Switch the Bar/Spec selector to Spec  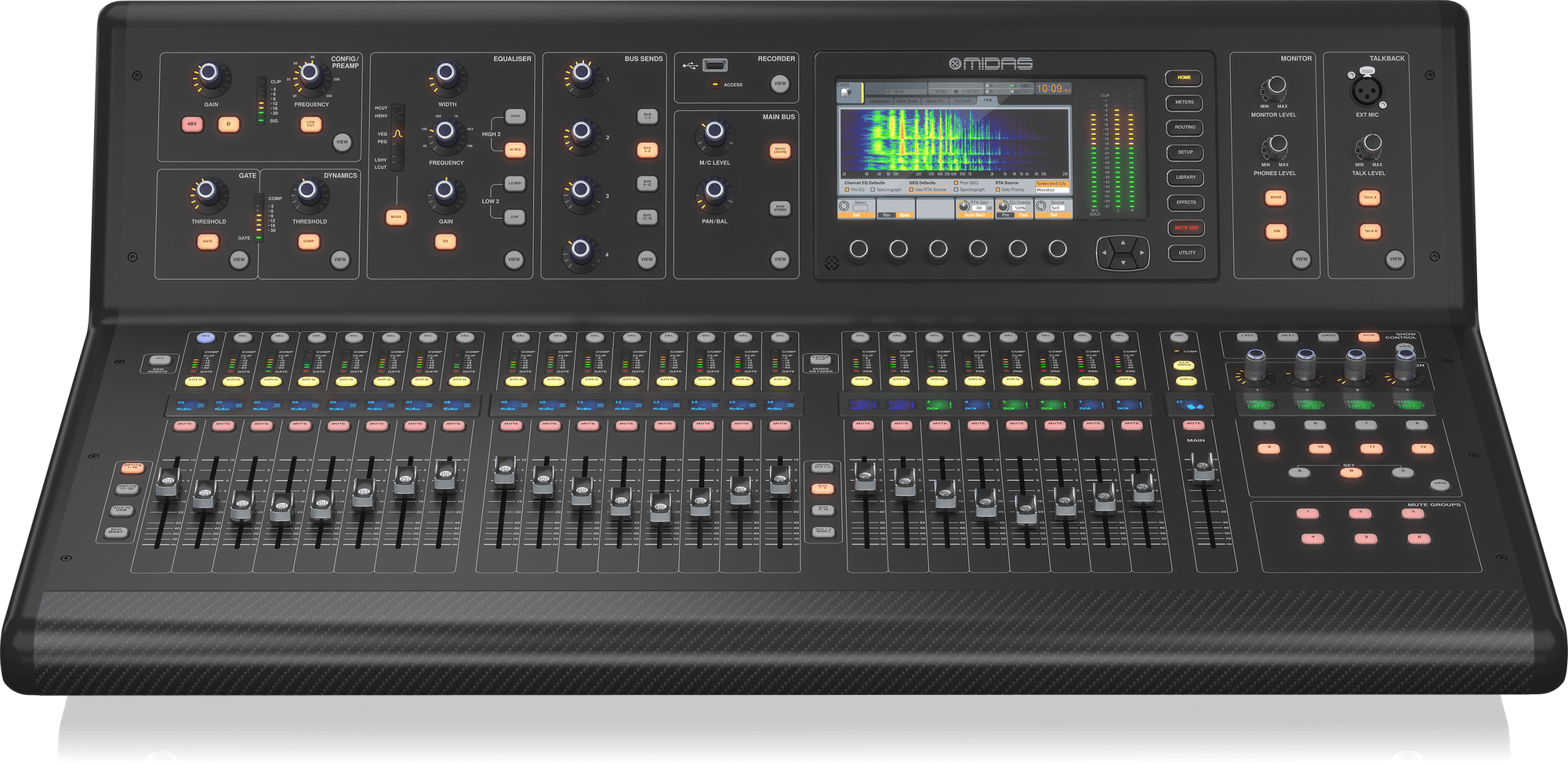pos(904,215)
